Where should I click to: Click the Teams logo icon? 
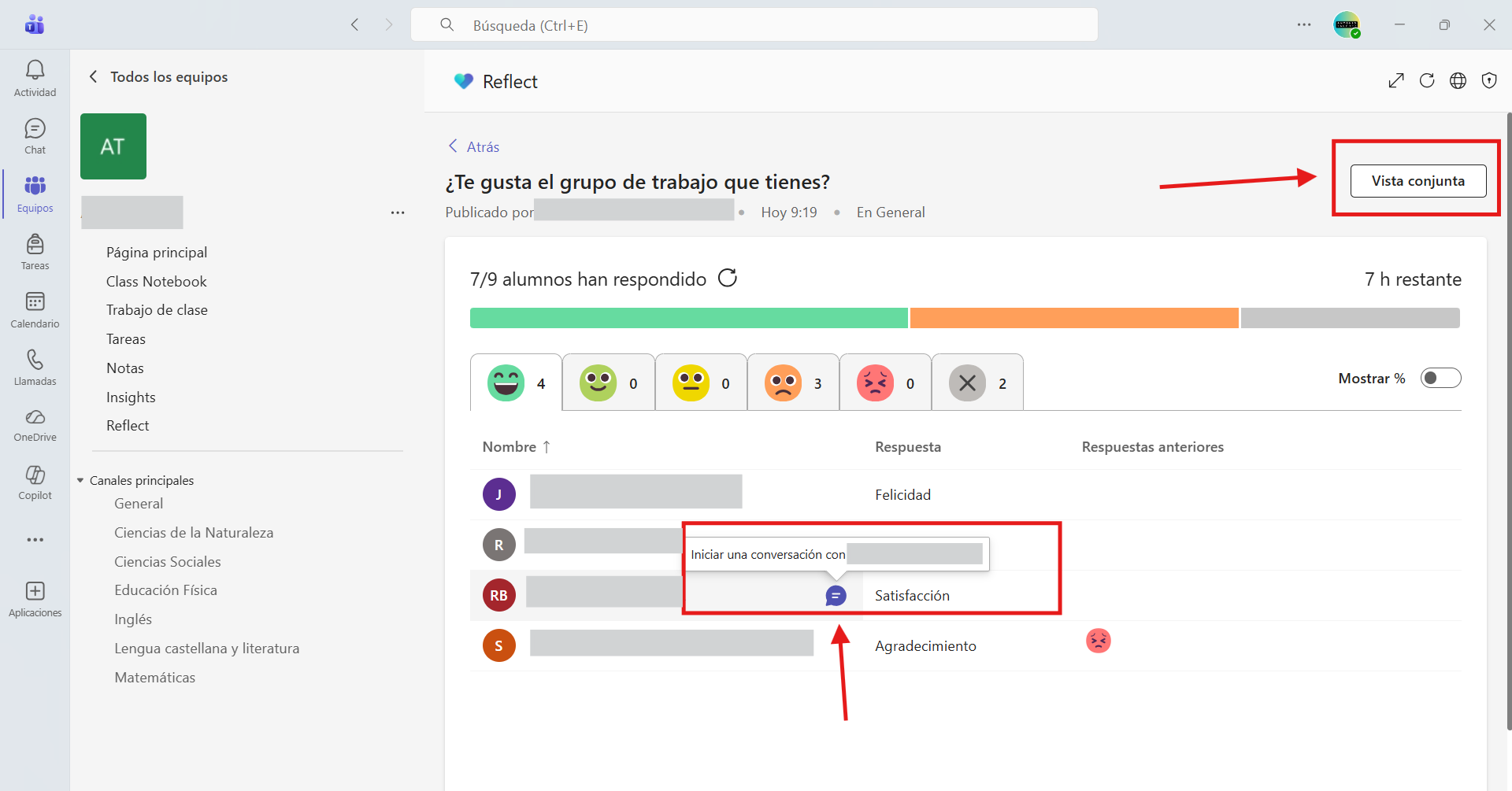coord(35,24)
